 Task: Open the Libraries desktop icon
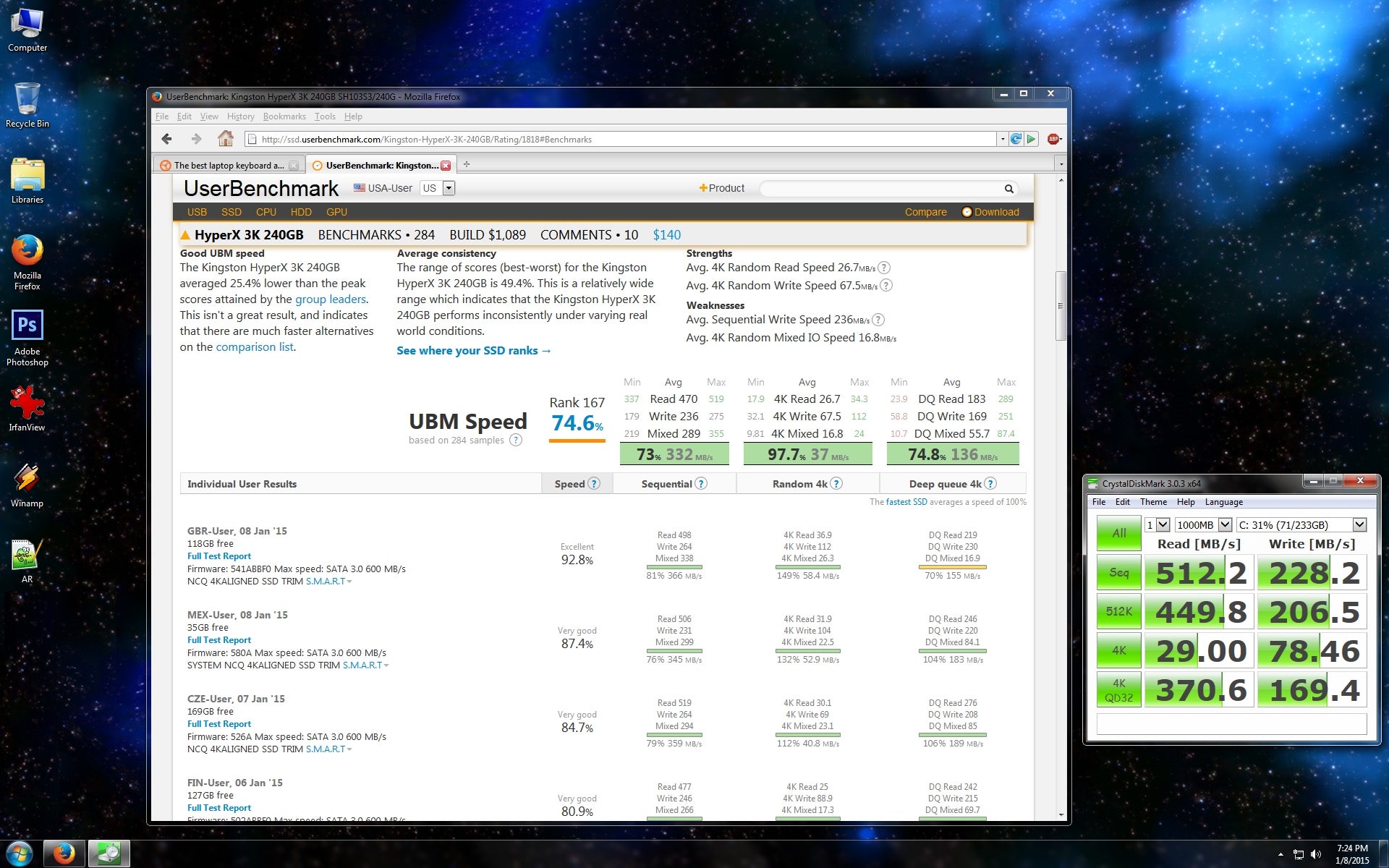27,181
